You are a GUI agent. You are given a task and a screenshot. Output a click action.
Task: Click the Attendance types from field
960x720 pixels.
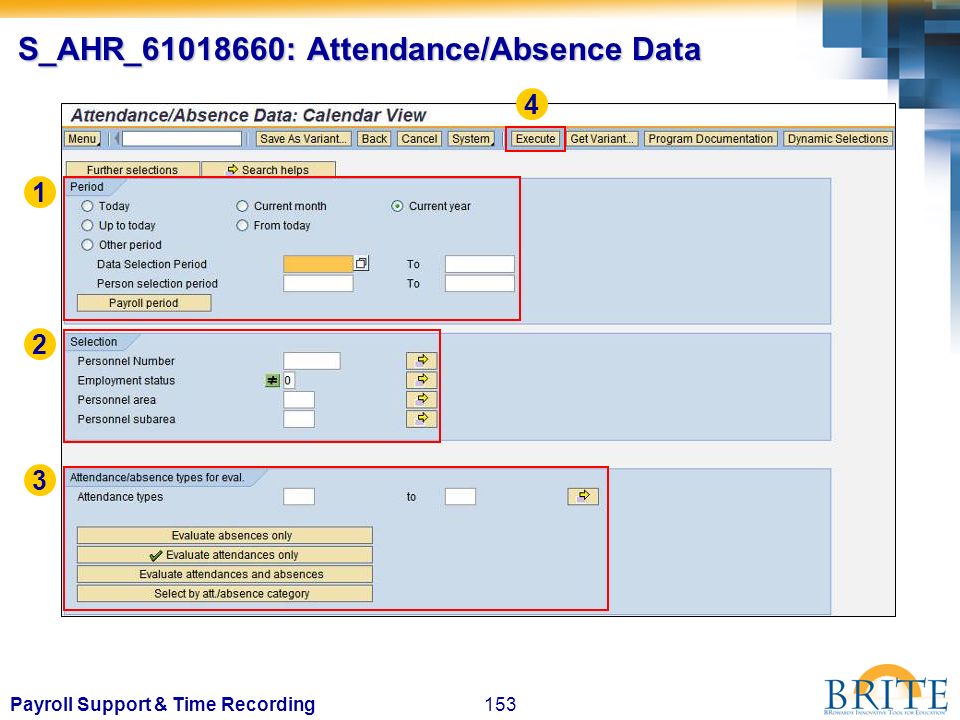299,497
